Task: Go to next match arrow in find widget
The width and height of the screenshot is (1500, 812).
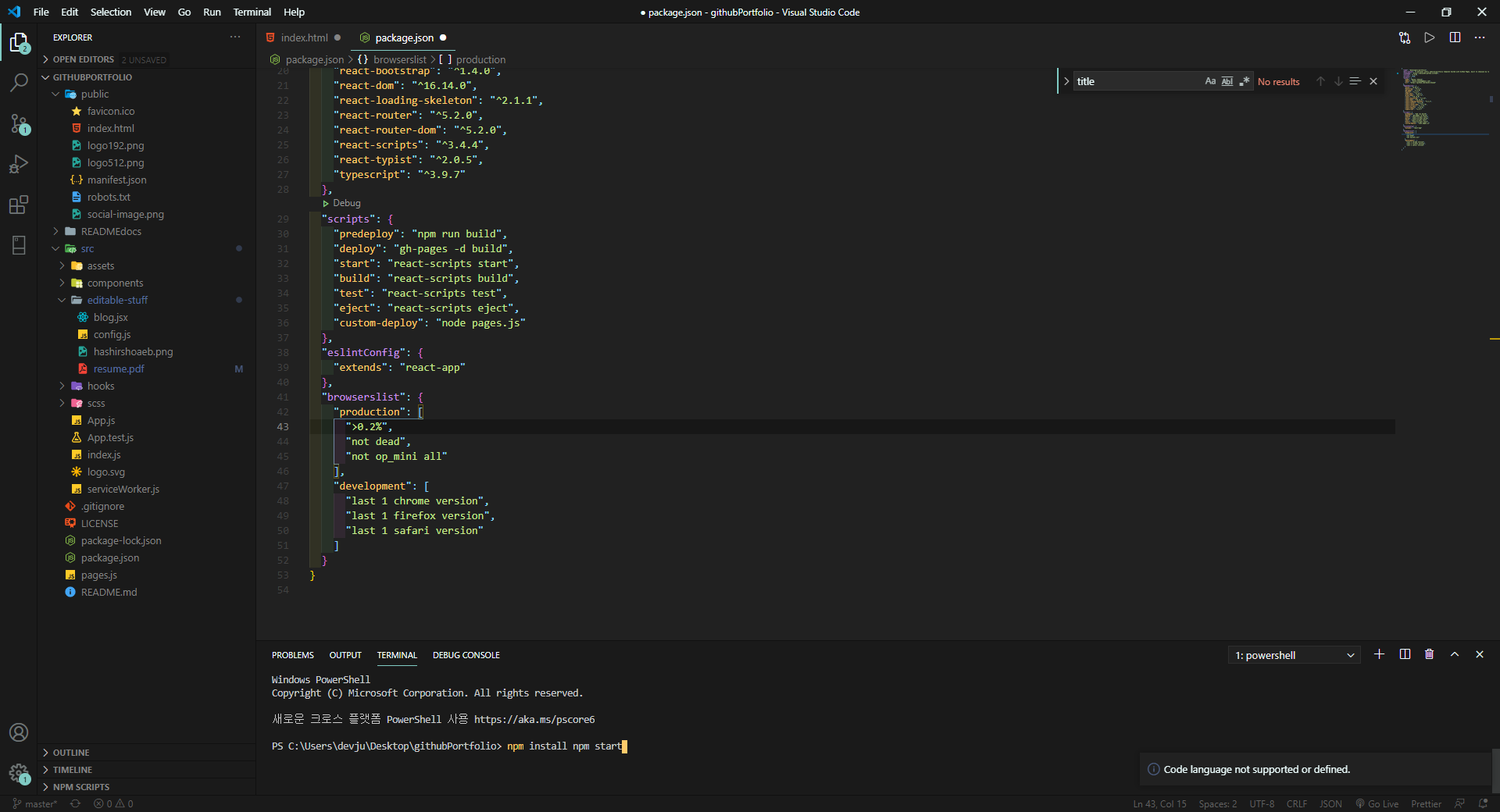Action: pos(1338,81)
